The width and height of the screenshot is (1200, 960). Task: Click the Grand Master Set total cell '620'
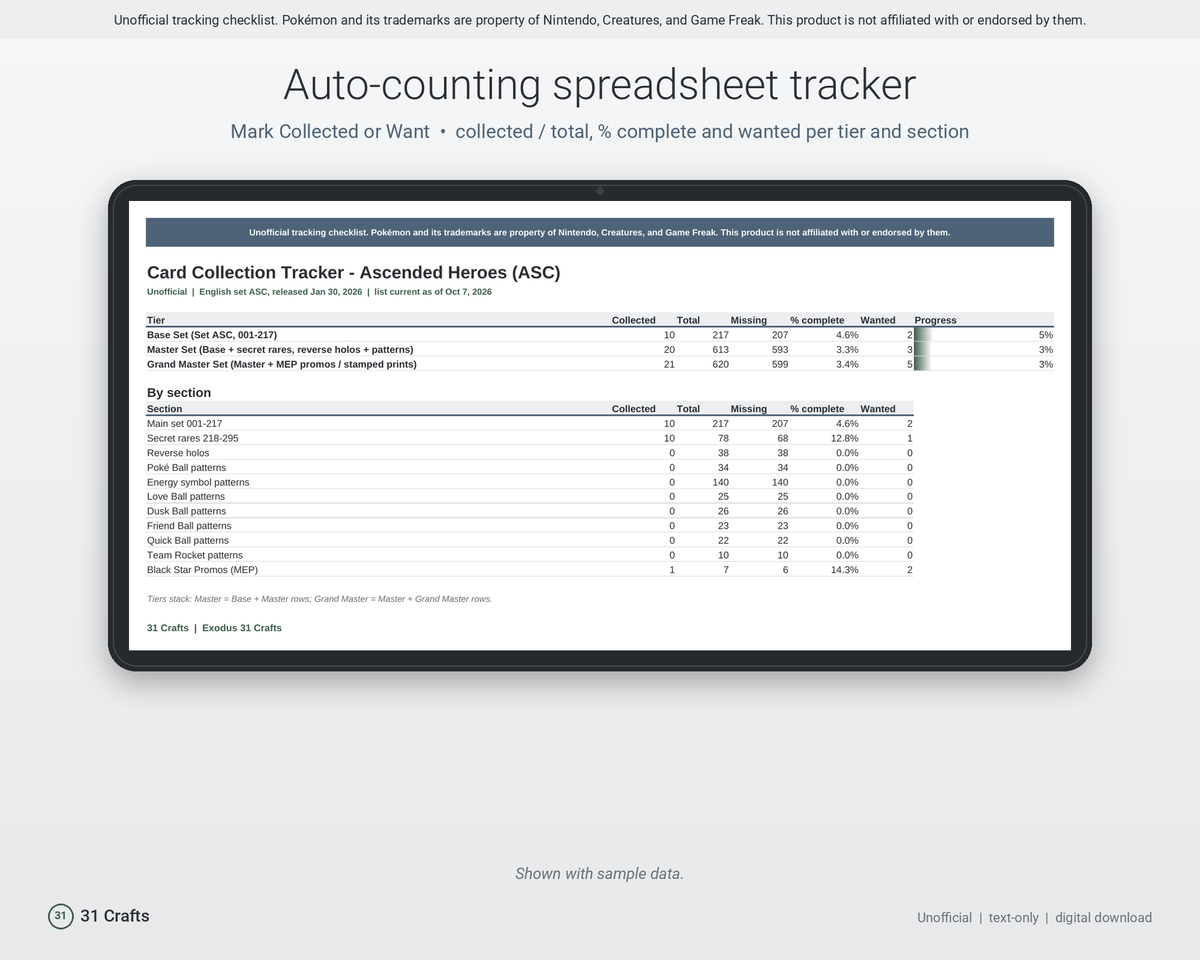720,364
